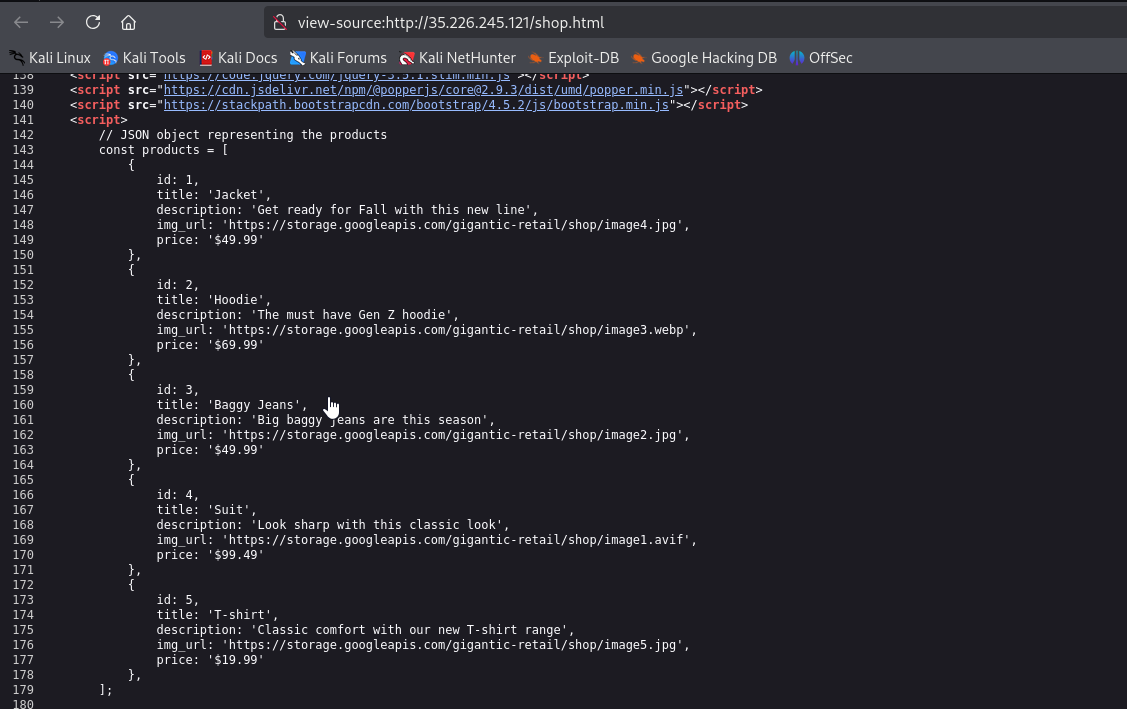Click the image3.webp URL text
The image size is (1127, 709).
tap(456, 330)
